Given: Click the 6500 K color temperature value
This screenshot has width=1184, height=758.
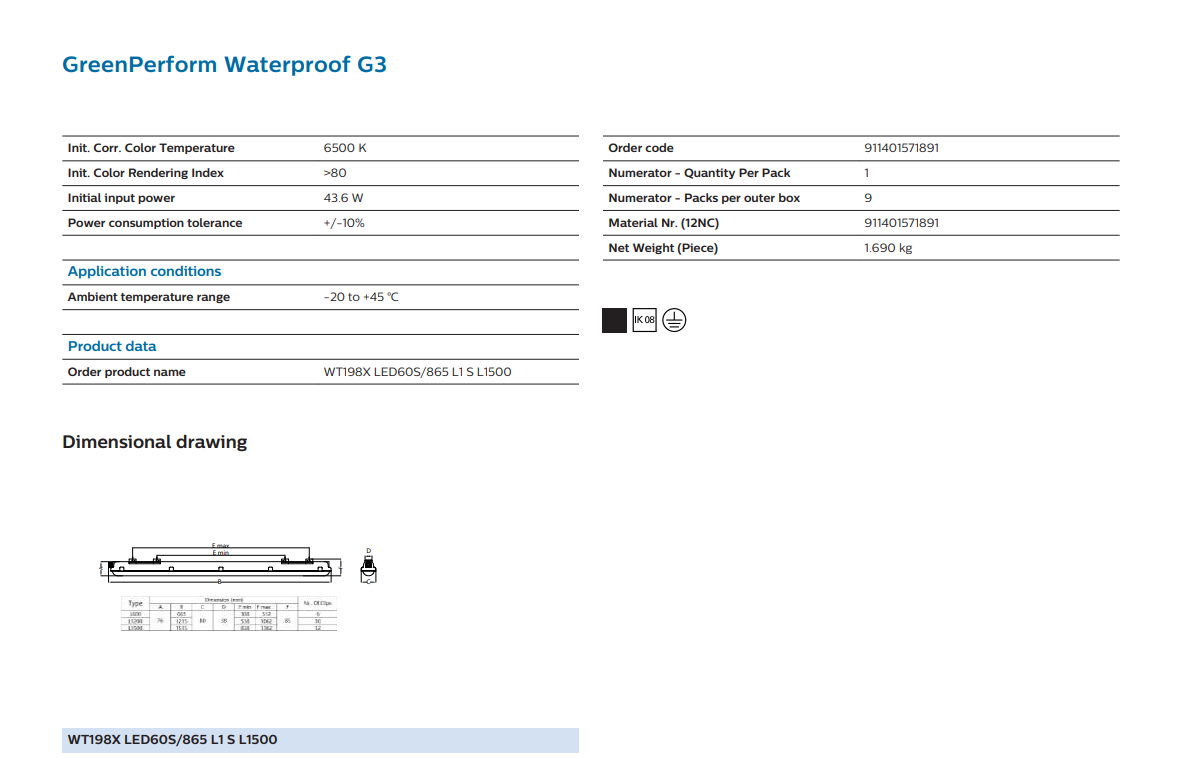Looking at the screenshot, I should pyautogui.click(x=345, y=148).
